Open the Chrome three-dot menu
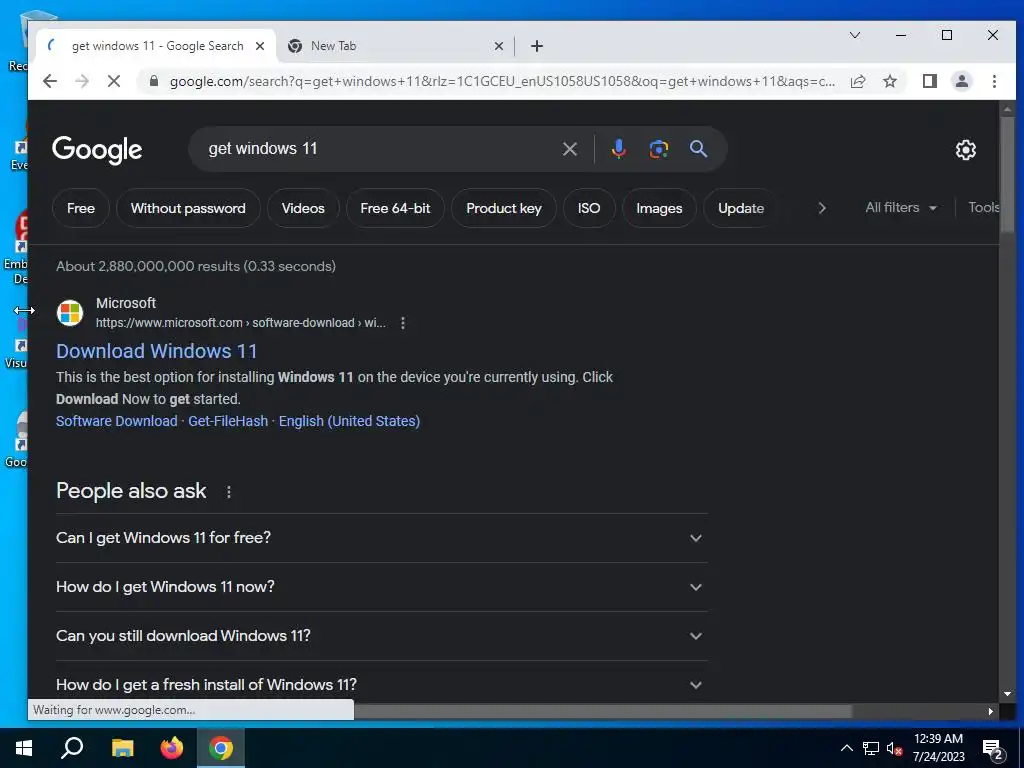The height and width of the screenshot is (768, 1024). [994, 81]
